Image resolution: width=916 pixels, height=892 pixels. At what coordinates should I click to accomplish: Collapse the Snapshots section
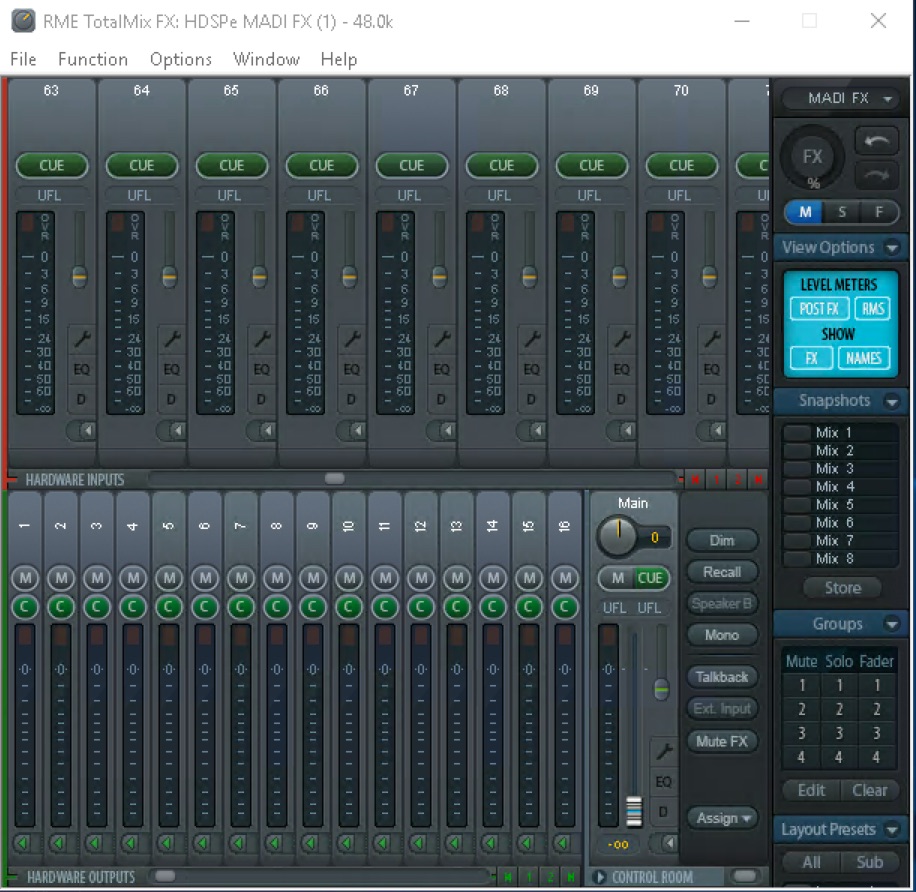892,401
